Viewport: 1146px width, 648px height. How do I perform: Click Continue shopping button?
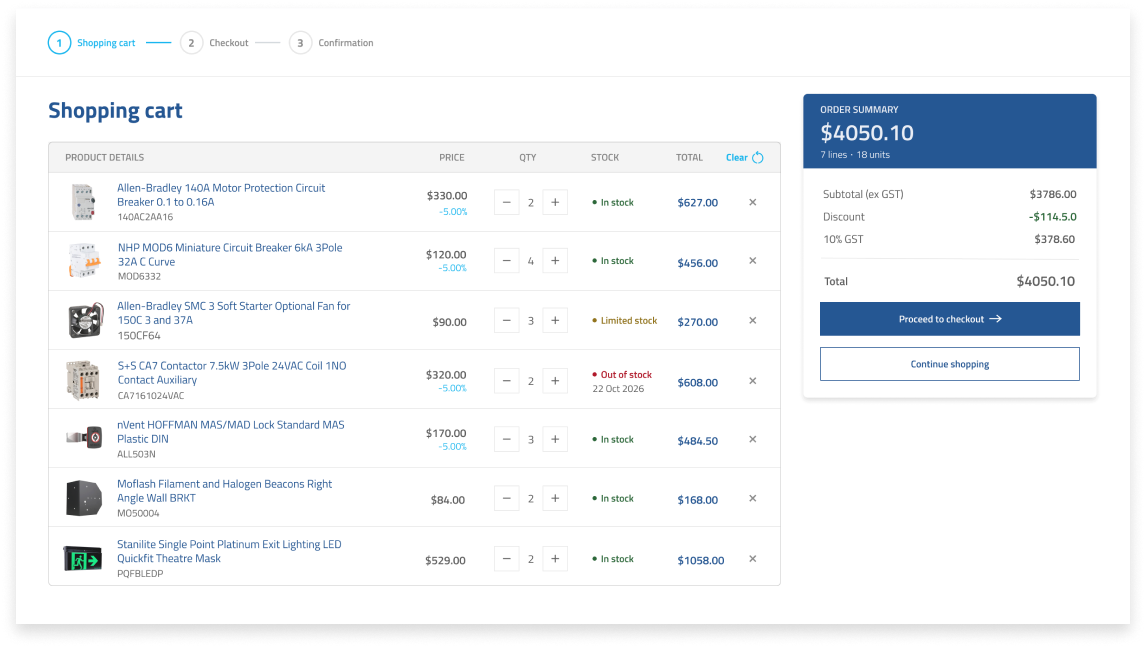(949, 364)
